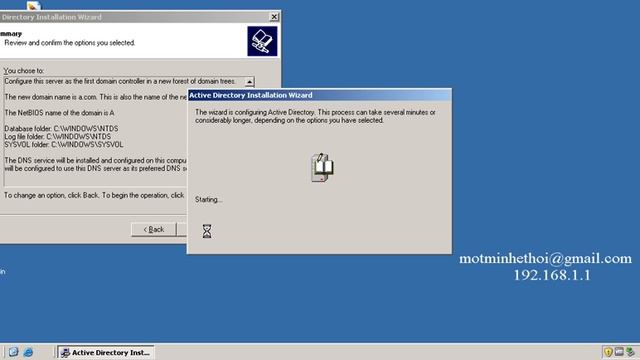Click the Active Directory book icon in progress dialog
This screenshot has width=640, height=360.
tap(322, 167)
